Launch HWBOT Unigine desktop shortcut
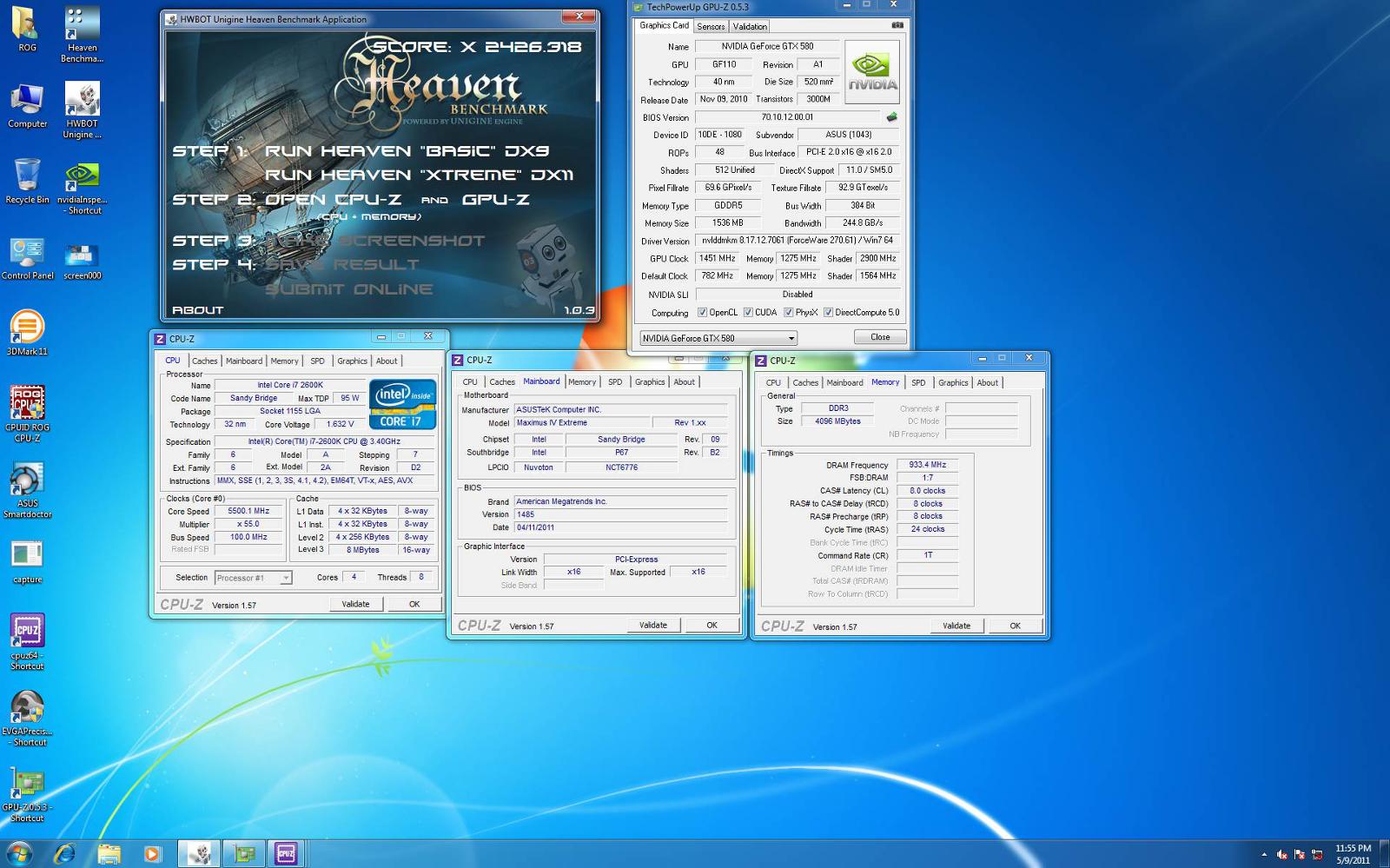Image resolution: width=1390 pixels, height=868 pixels. [x=82, y=109]
